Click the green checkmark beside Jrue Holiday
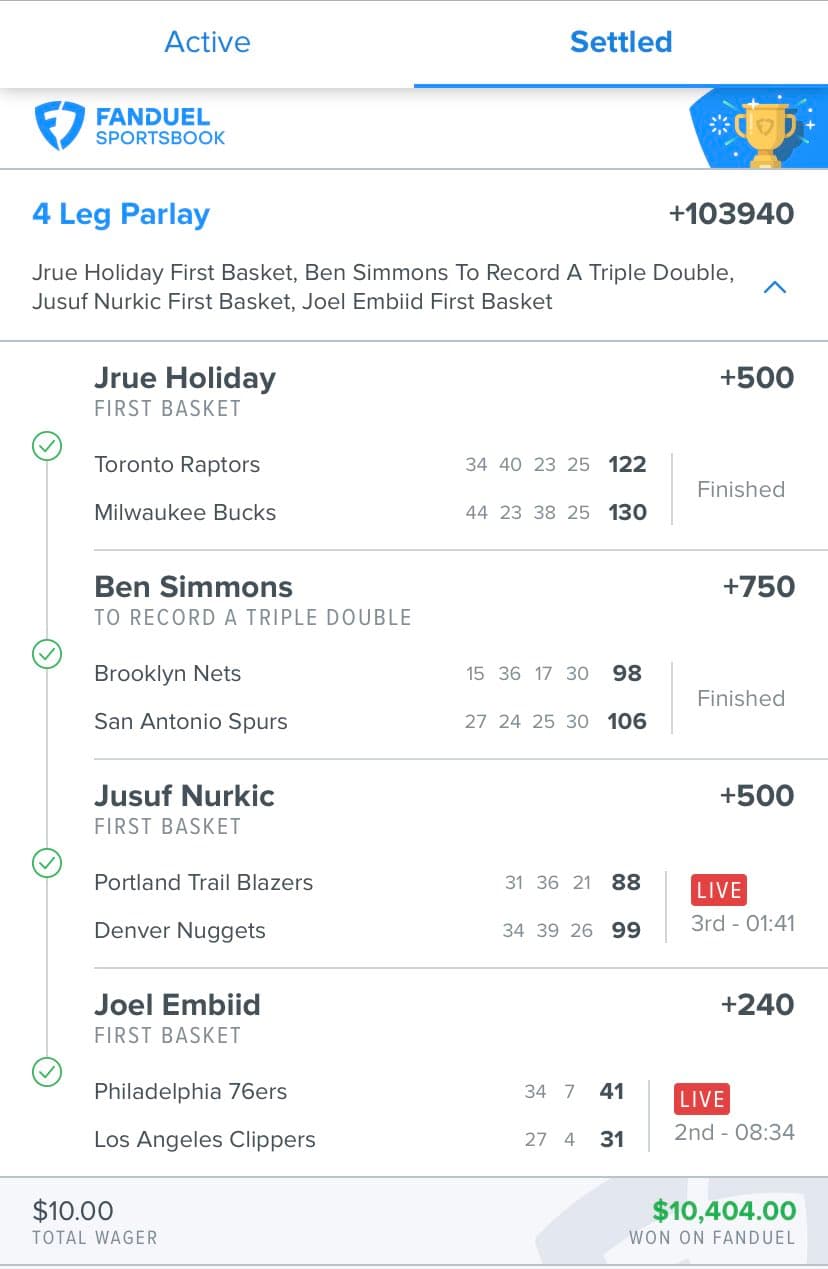The image size is (828, 1269). [47, 445]
